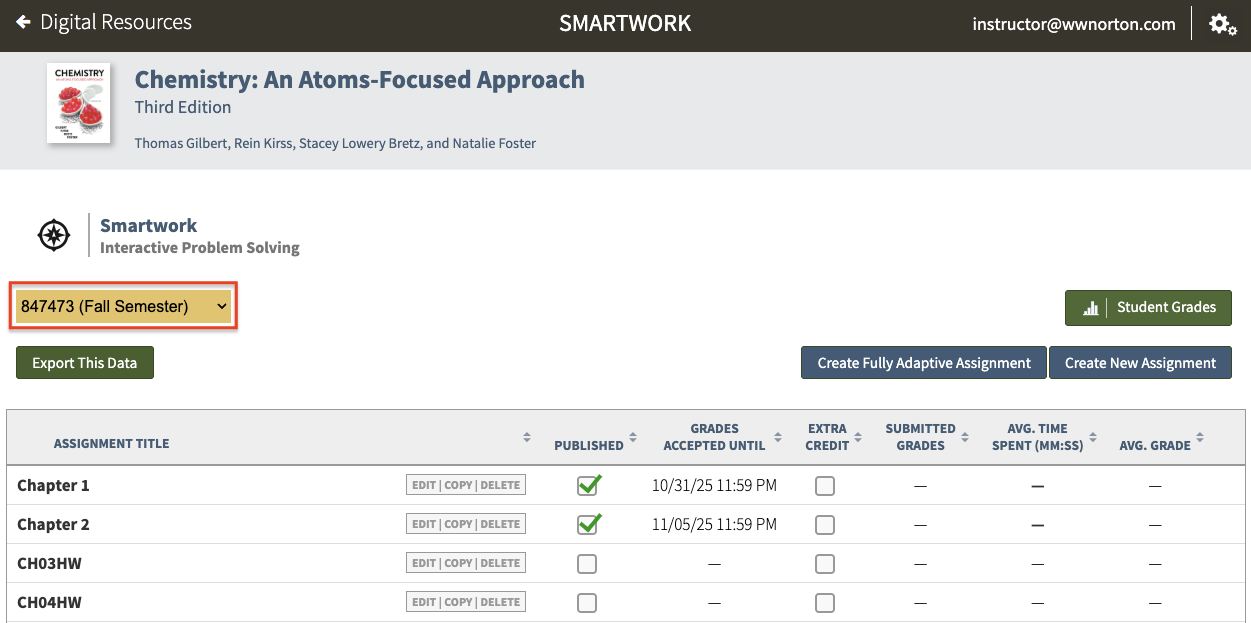
Task: Click the SMARTWORK header title
Action: point(625,23)
